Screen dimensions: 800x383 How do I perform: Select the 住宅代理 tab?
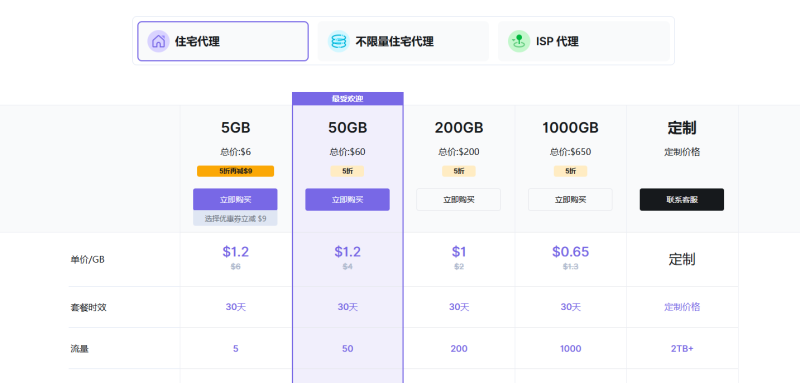click(x=223, y=41)
